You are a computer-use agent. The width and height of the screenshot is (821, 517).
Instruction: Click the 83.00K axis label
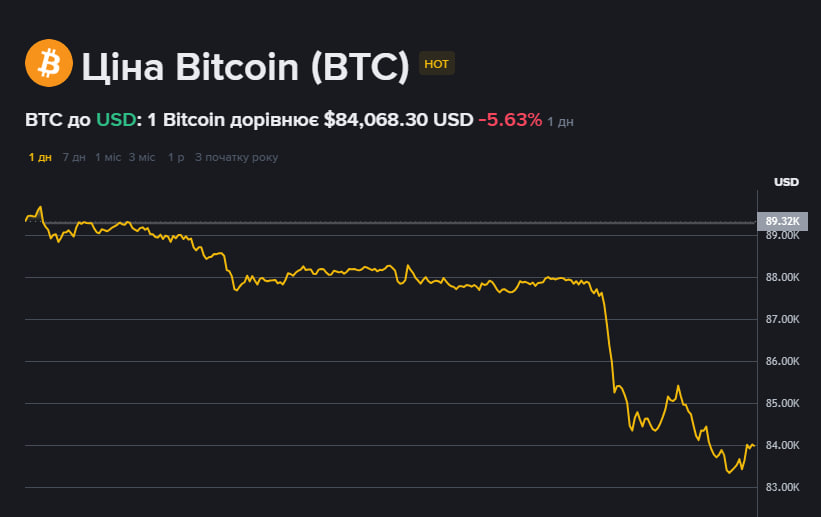click(x=782, y=487)
